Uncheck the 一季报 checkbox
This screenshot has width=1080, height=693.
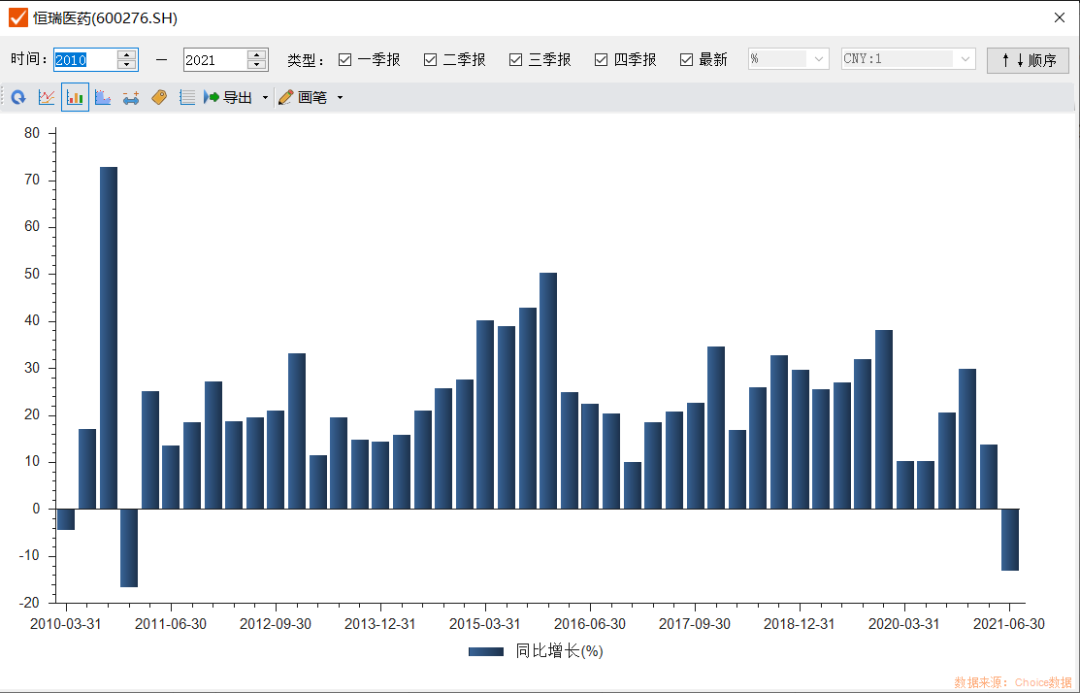(x=346, y=59)
